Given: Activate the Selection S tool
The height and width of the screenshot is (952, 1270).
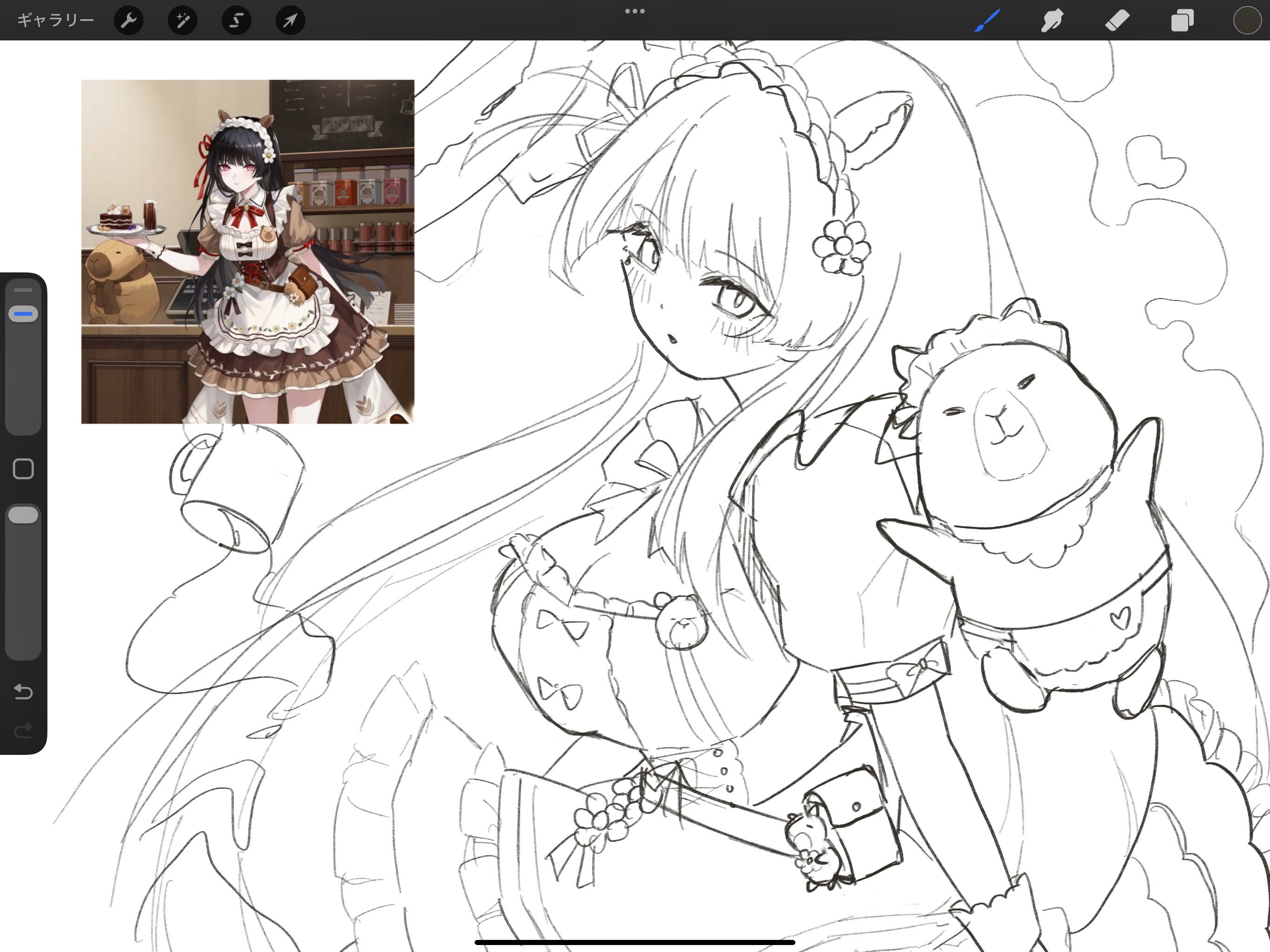Looking at the screenshot, I should coord(237,20).
